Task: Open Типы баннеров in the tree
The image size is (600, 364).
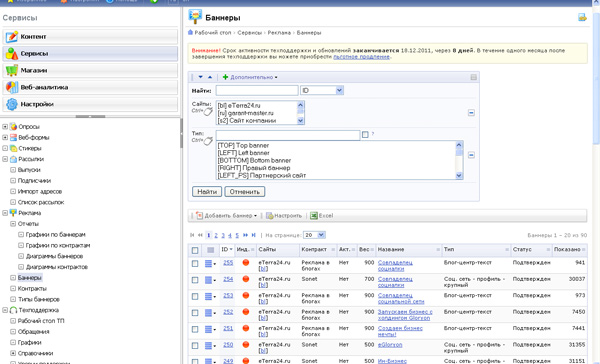Action: 39,299
